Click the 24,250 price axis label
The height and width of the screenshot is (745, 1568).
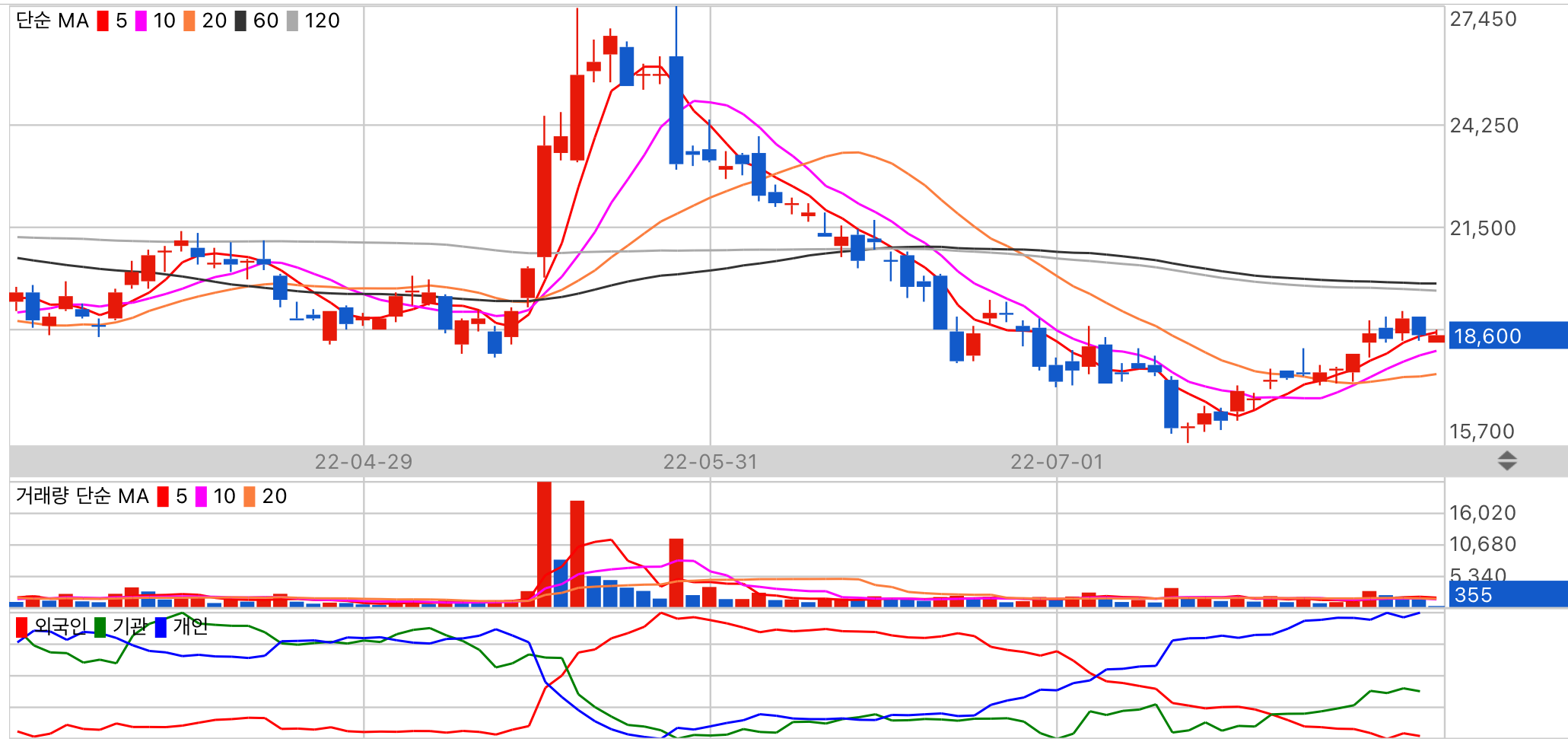point(1484,126)
